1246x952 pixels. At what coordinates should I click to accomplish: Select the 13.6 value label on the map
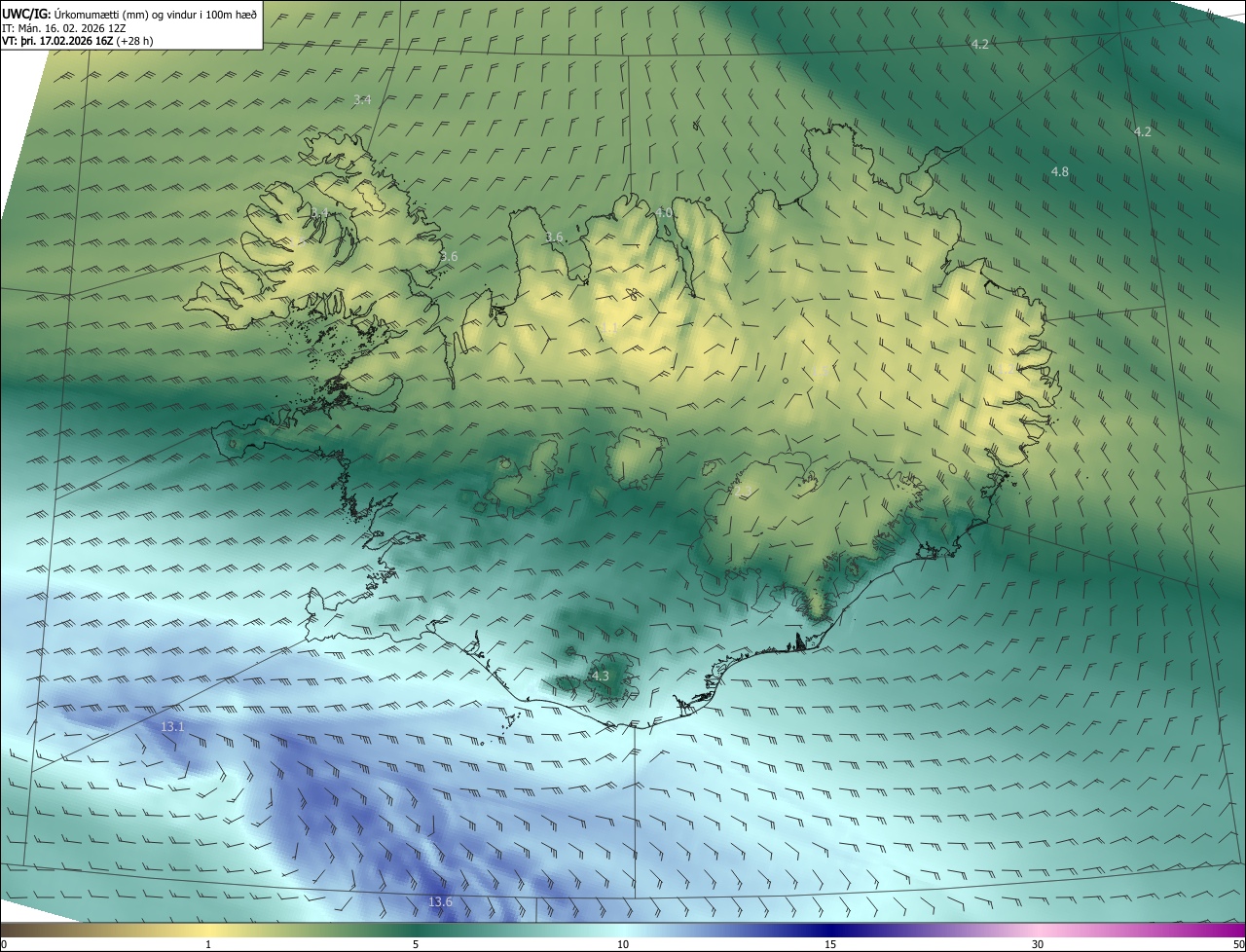coord(440,902)
